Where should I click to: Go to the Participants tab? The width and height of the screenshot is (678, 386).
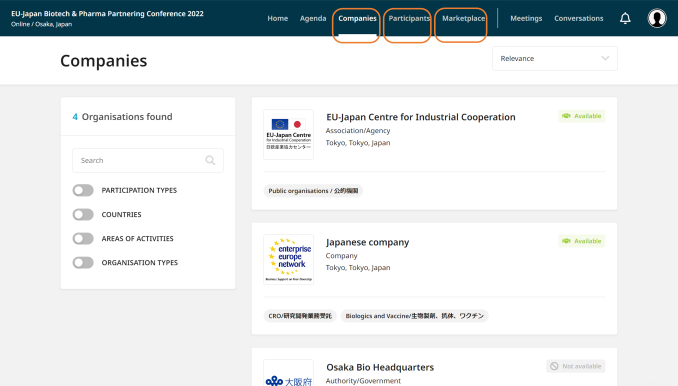pyautogui.click(x=409, y=19)
